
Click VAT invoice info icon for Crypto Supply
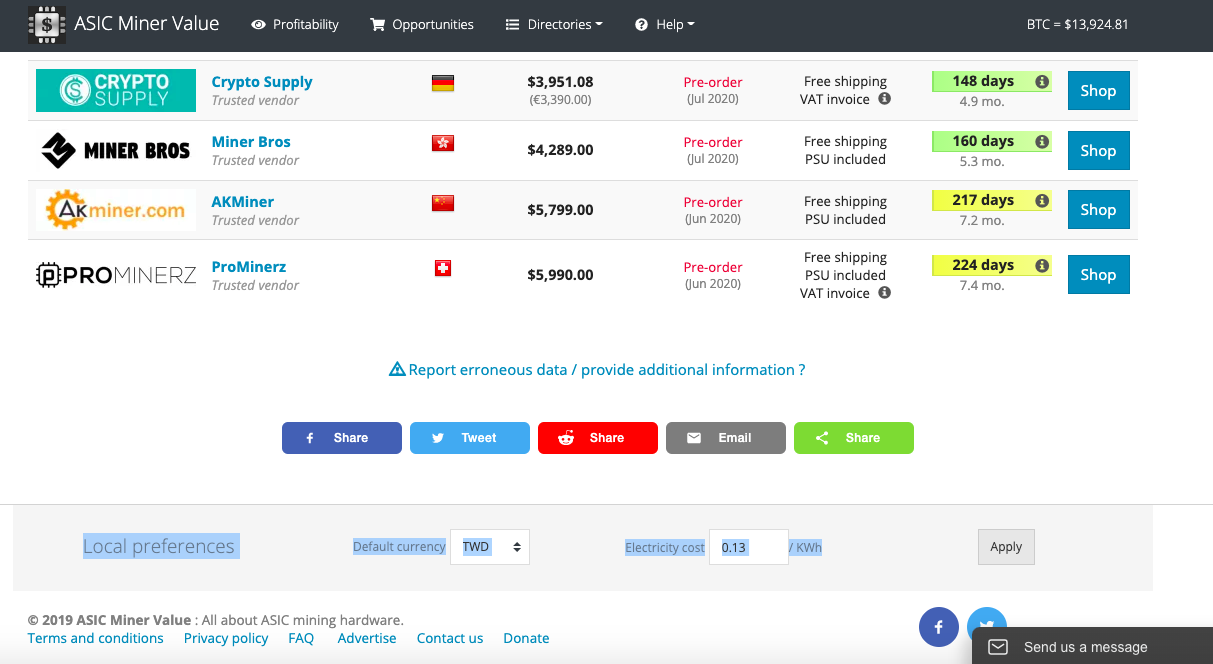pyautogui.click(x=884, y=99)
